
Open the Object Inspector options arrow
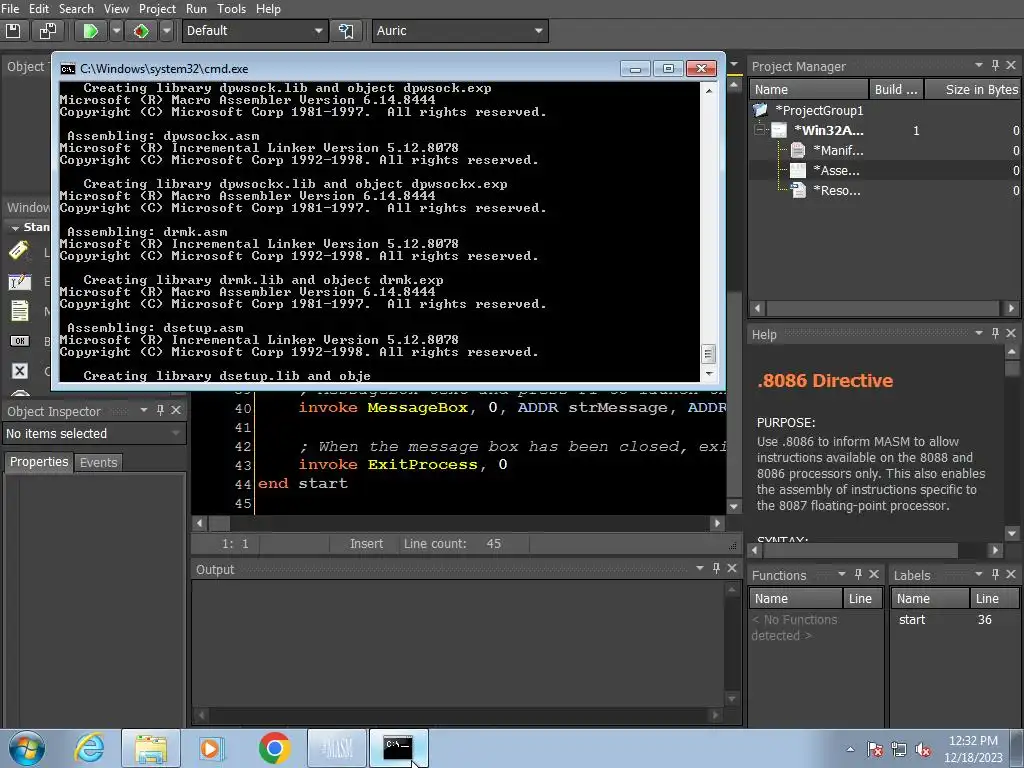144,410
